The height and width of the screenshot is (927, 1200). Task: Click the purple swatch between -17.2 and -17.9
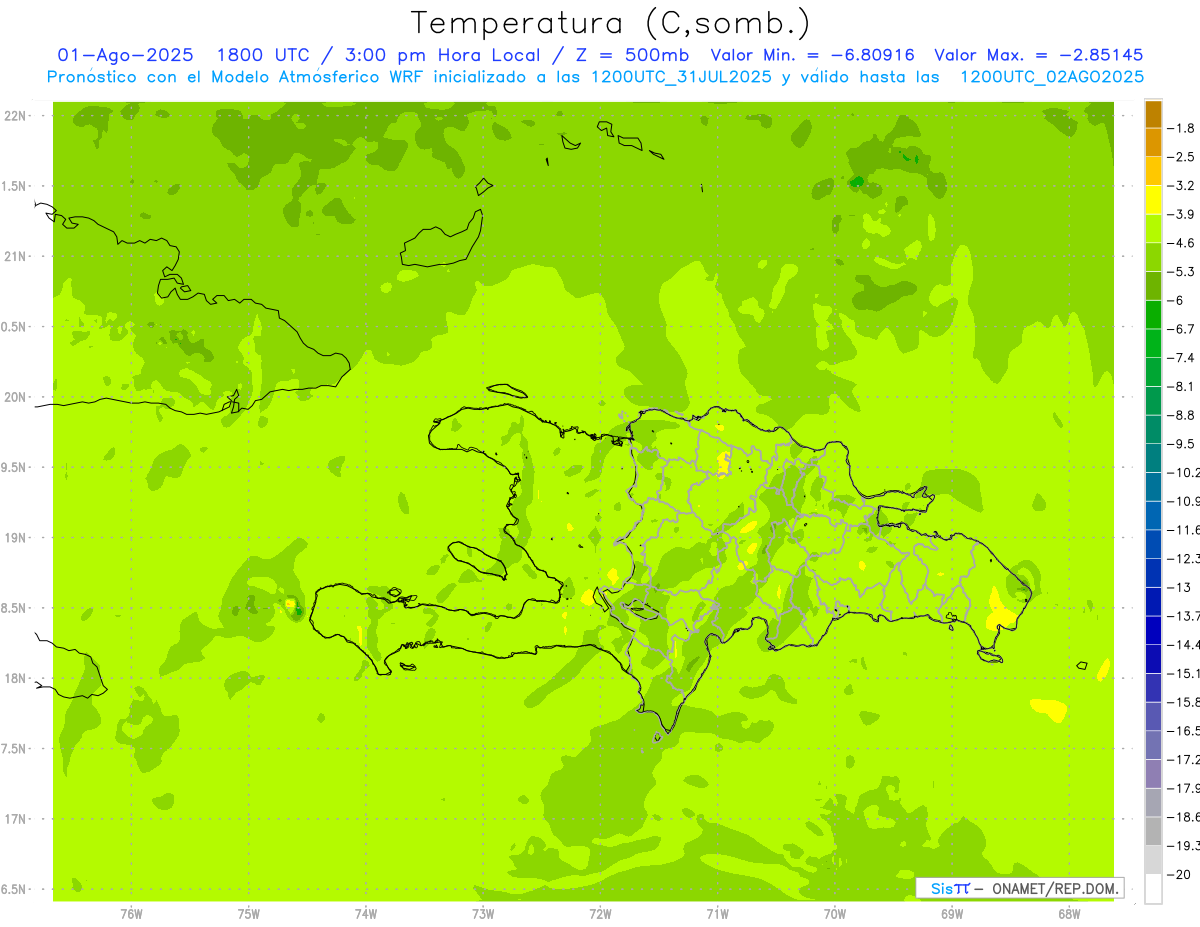(1153, 773)
